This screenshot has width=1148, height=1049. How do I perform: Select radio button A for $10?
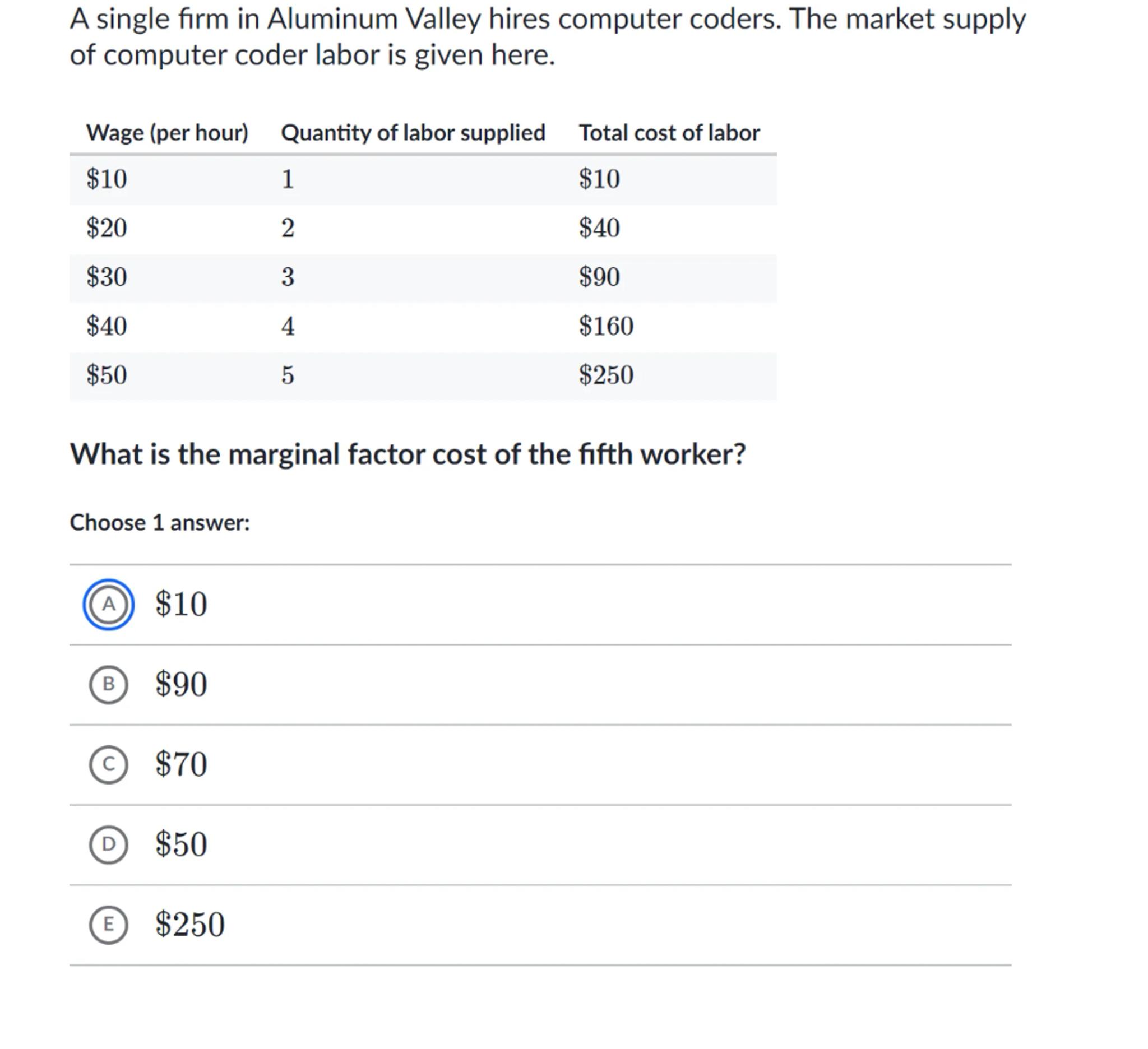[x=108, y=604]
